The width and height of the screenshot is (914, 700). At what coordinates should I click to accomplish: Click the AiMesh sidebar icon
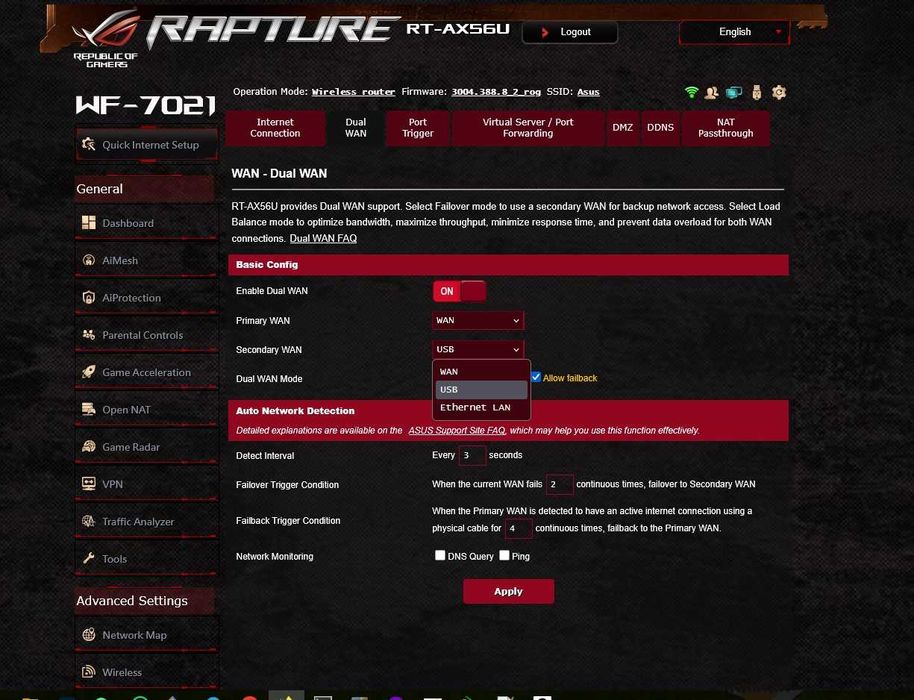pyautogui.click(x=89, y=260)
